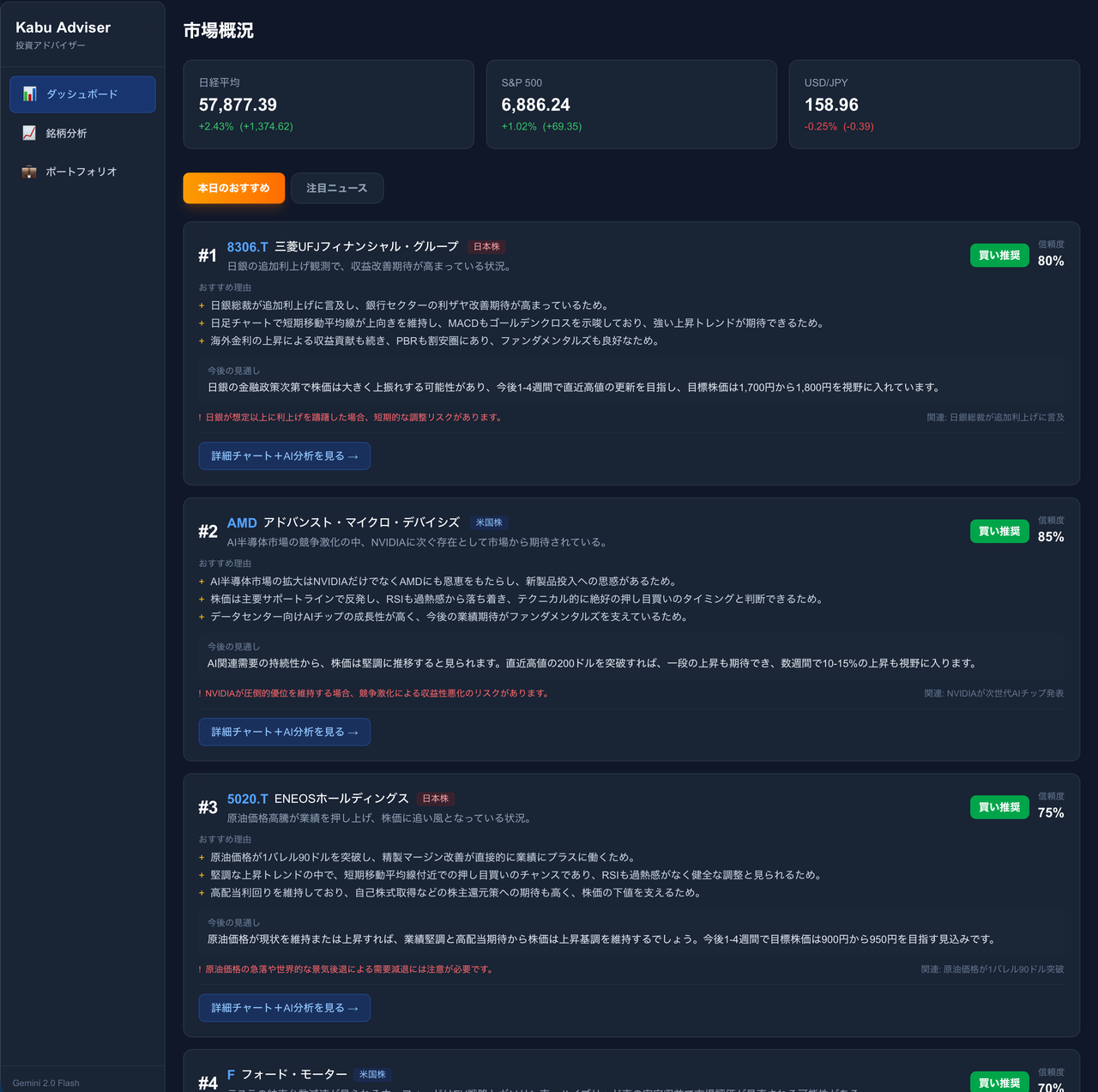The width and height of the screenshot is (1098, 1092).
Task: Open detailed chart and AI analysis for AMD
Action: pyautogui.click(x=285, y=732)
